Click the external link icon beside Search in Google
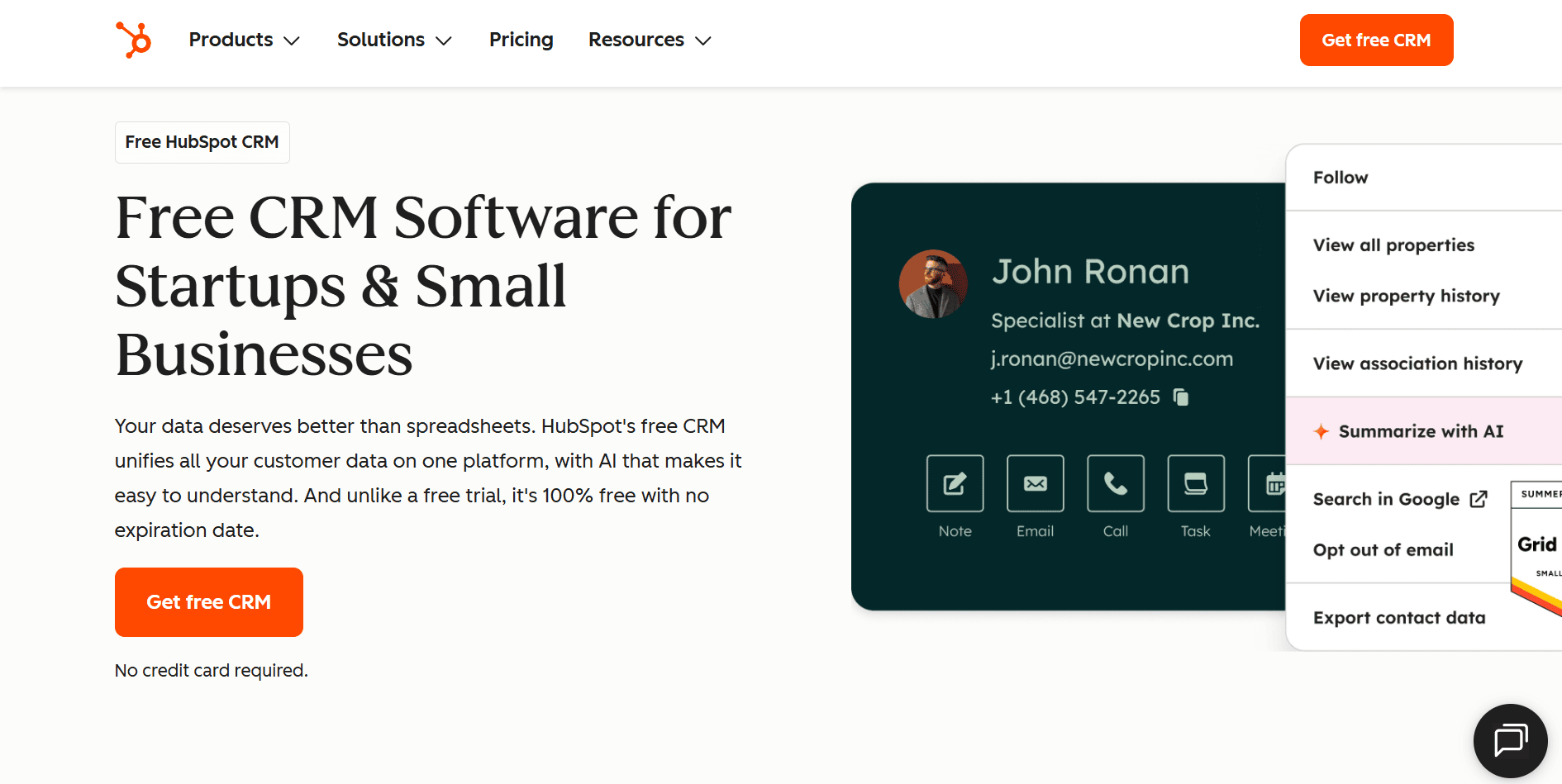Viewport: 1562px width, 784px height. pos(1479,499)
